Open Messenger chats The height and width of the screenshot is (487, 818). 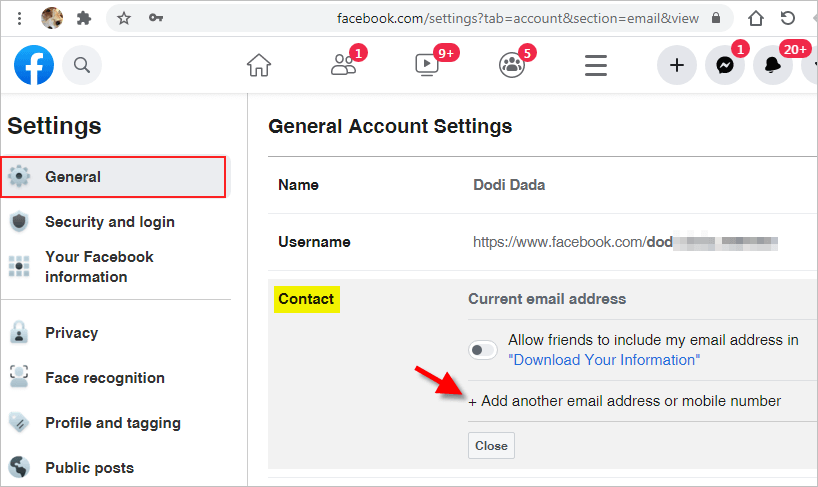click(x=725, y=65)
